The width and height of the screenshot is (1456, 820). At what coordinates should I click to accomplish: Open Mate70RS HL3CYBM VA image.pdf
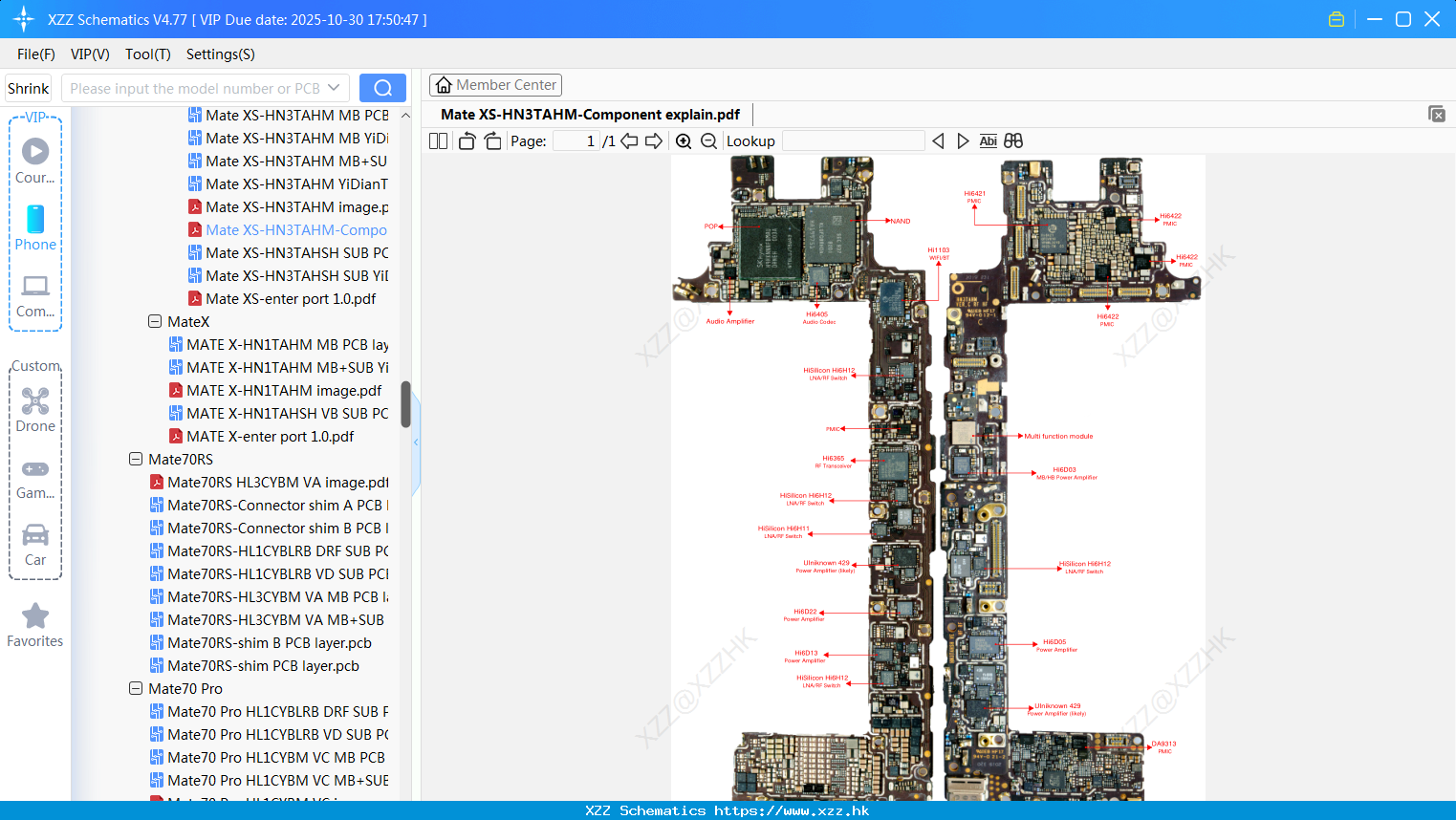[269, 483]
